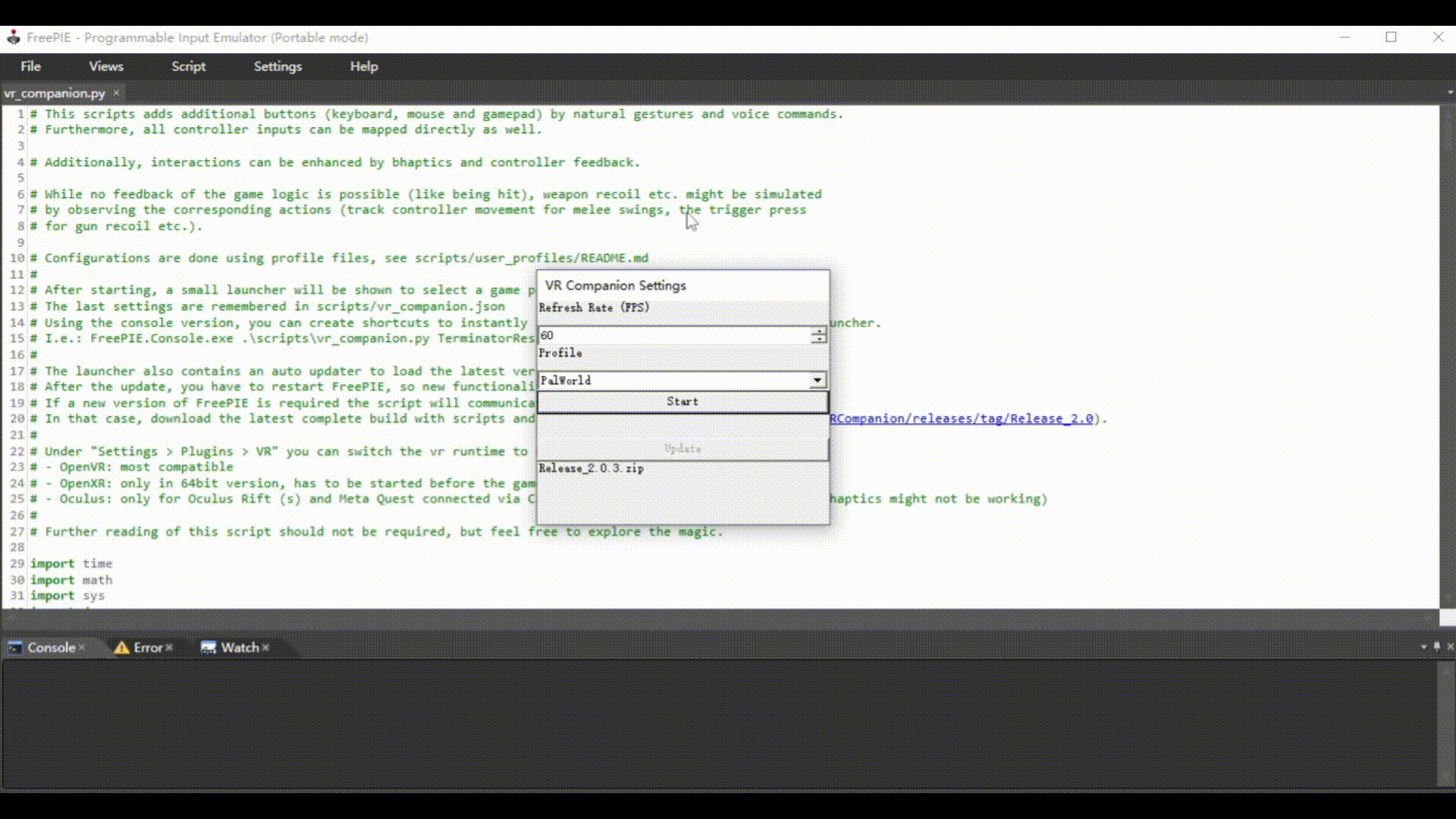Screen dimensions: 1456x819
Task: Close the Watch panel tab
Action: point(265,648)
